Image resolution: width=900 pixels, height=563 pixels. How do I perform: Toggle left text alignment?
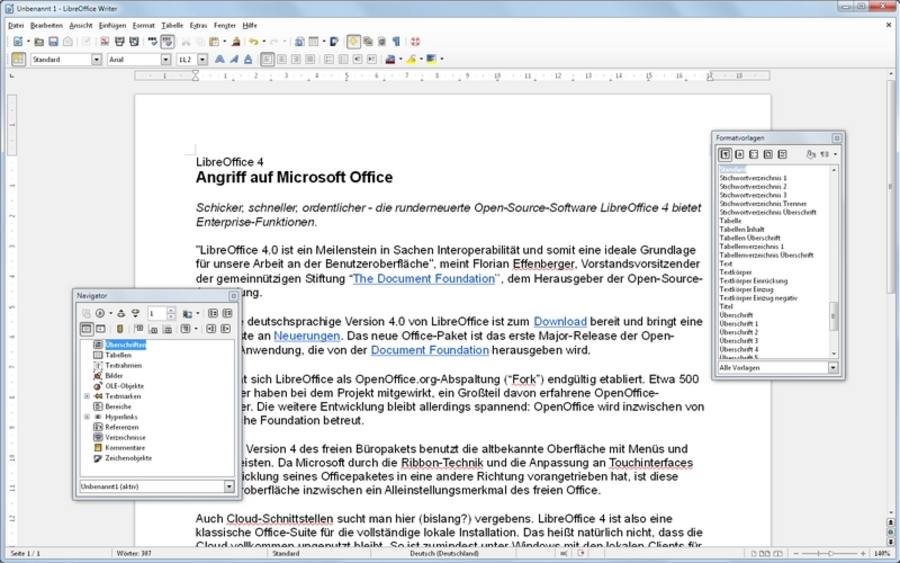pyautogui.click(x=267, y=59)
